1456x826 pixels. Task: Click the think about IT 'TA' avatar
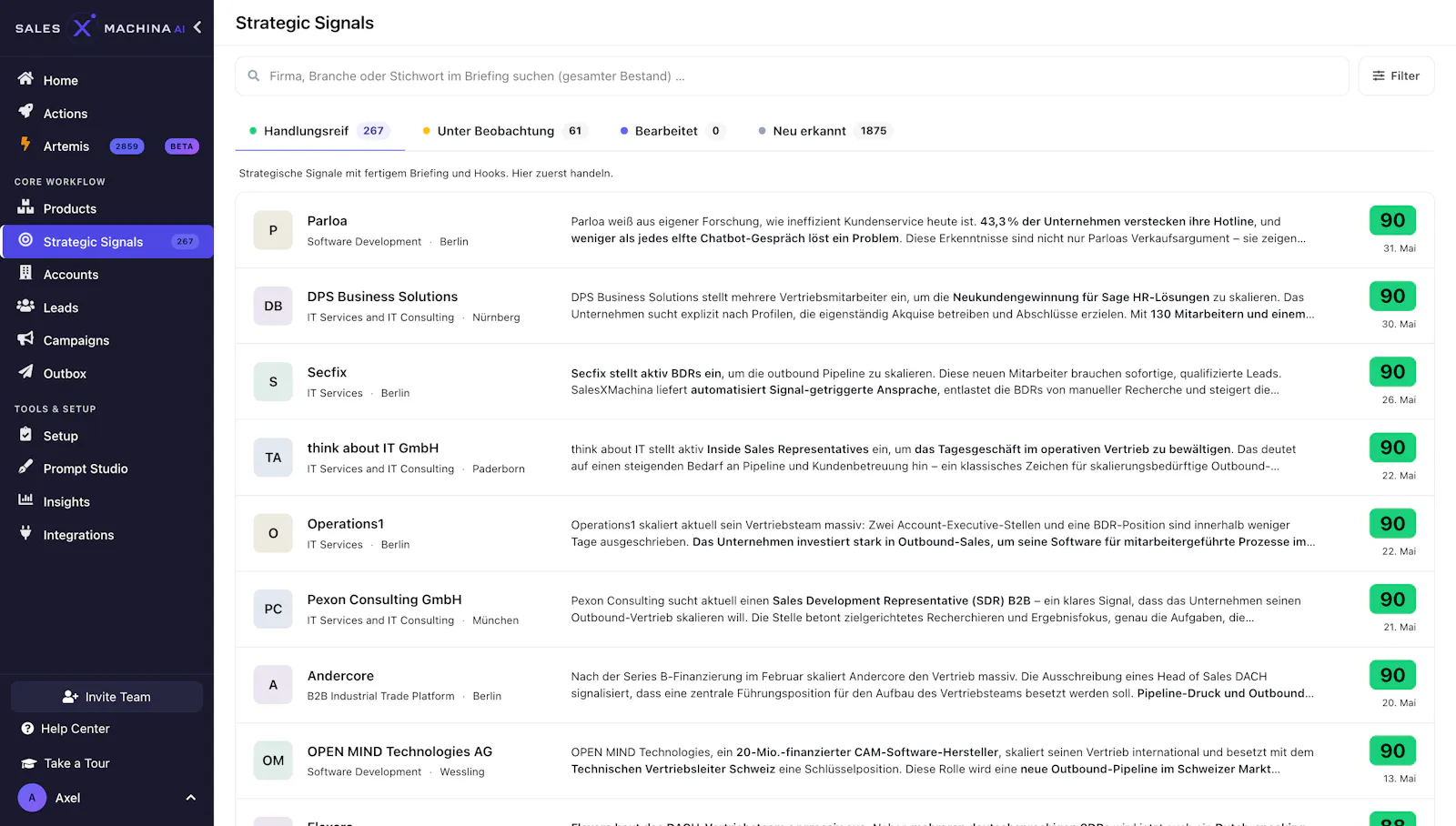[x=273, y=458]
